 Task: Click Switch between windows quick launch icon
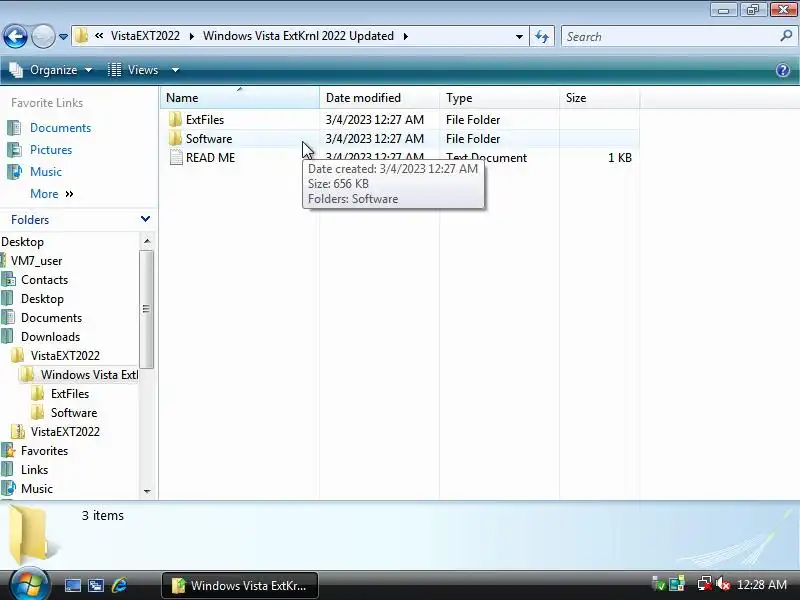96,585
